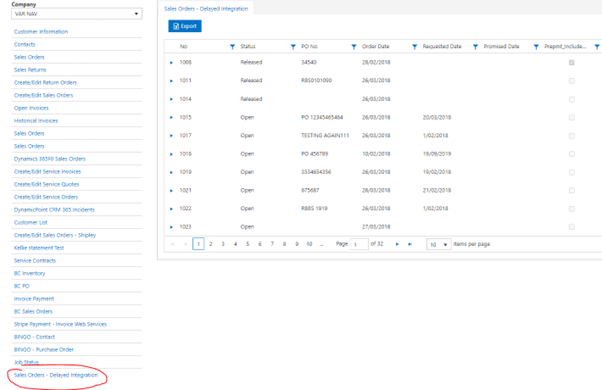
Task: Expand row for order 1011
Action: [x=171, y=81]
